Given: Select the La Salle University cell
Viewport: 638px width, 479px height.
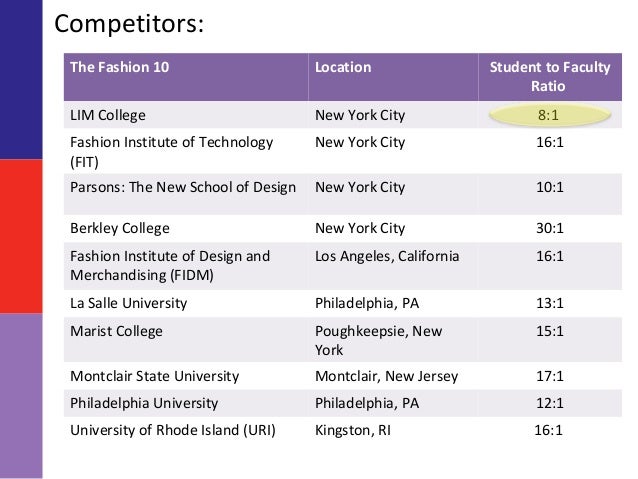Looking at the screenshot, I should [186, 304].
